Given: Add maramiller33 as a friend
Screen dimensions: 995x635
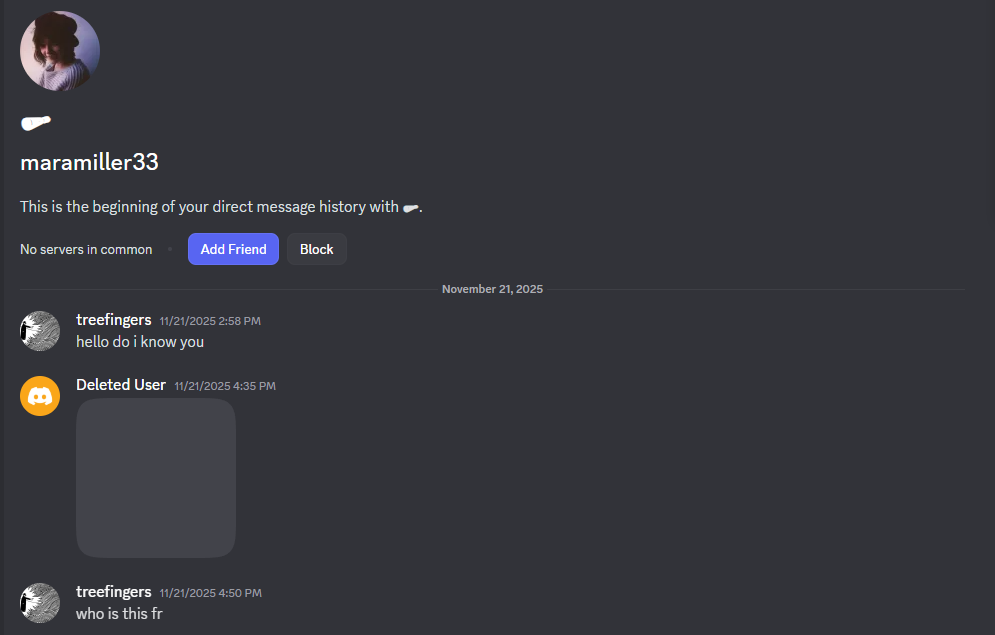Looking at the screenshot, I should [234, 249].
